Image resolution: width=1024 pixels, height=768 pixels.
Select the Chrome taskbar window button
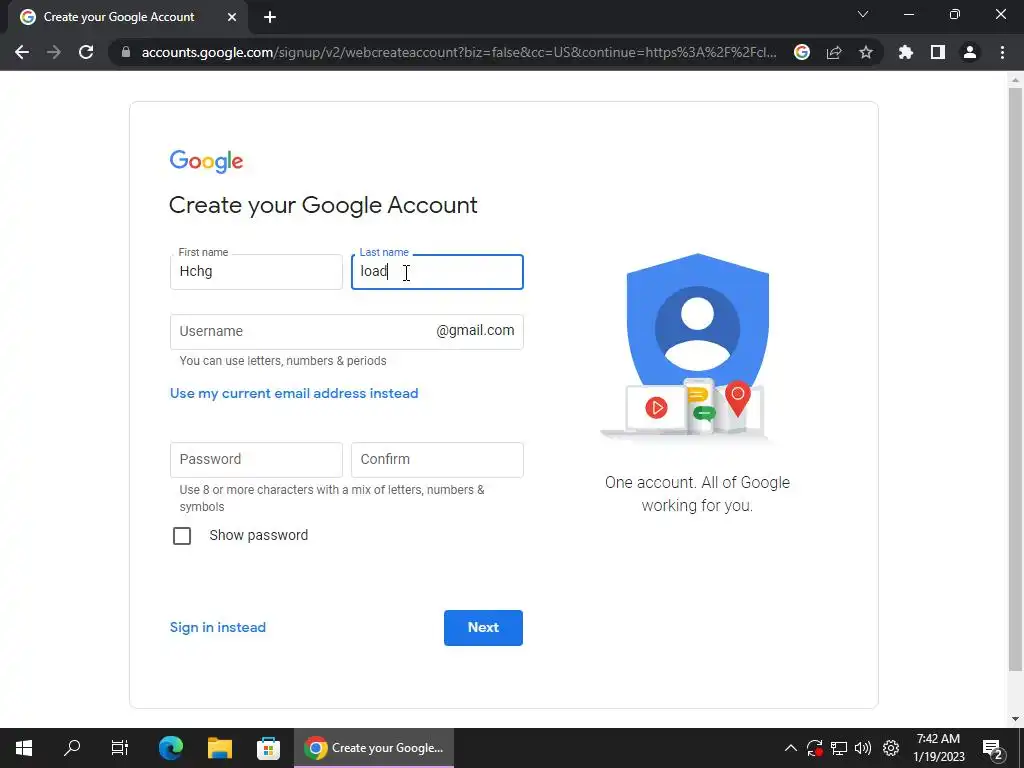click(x=374, y=748)
